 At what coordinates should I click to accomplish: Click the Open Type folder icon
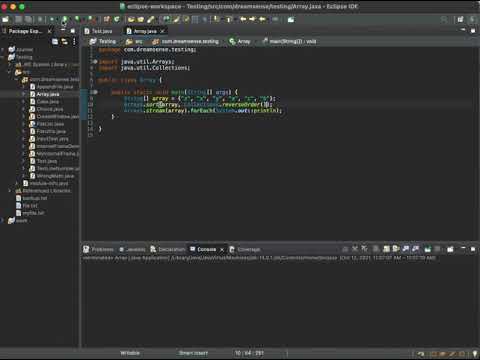pos(131,19)
